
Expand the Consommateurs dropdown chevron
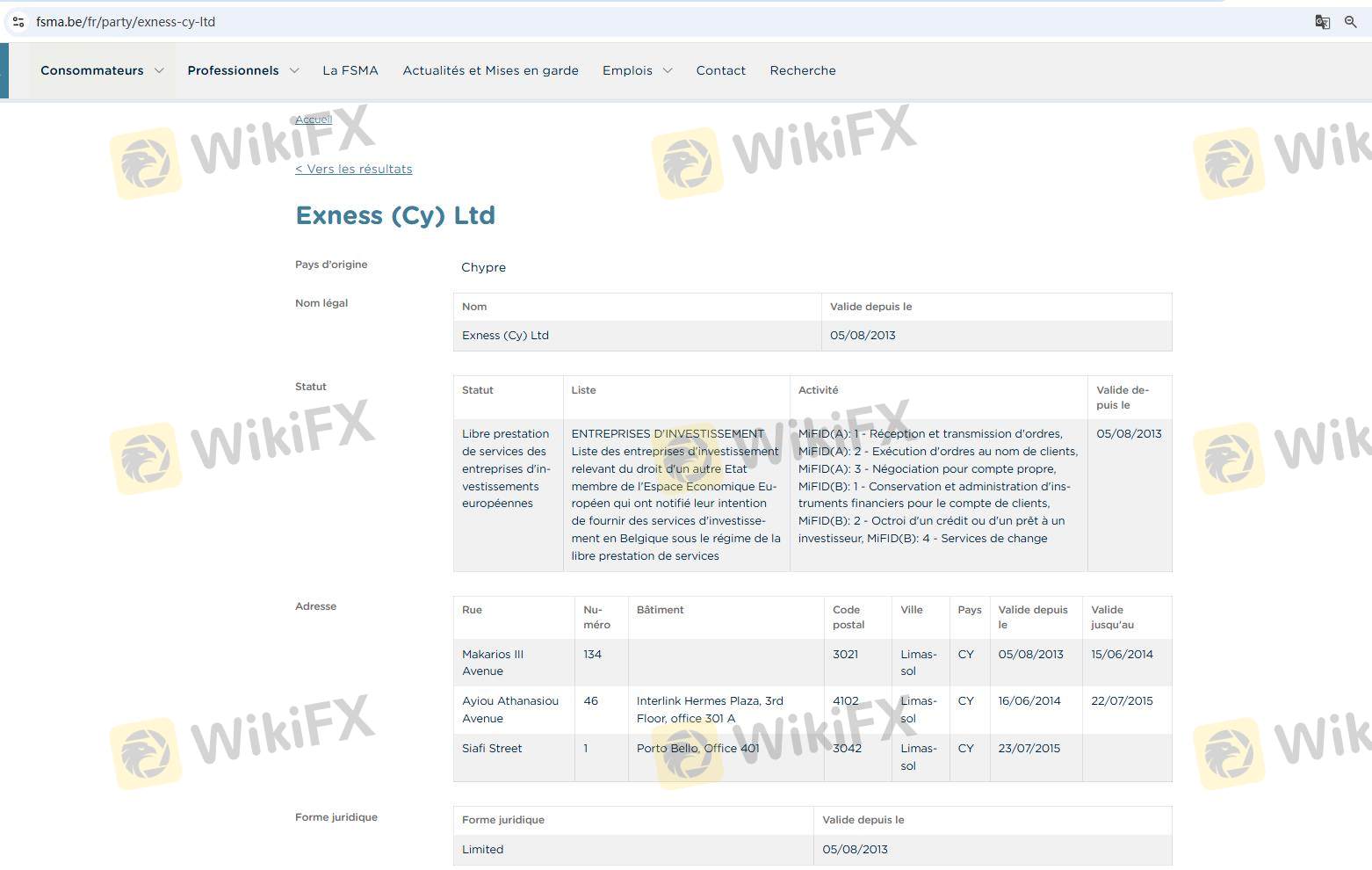click(x=159, y=70)
